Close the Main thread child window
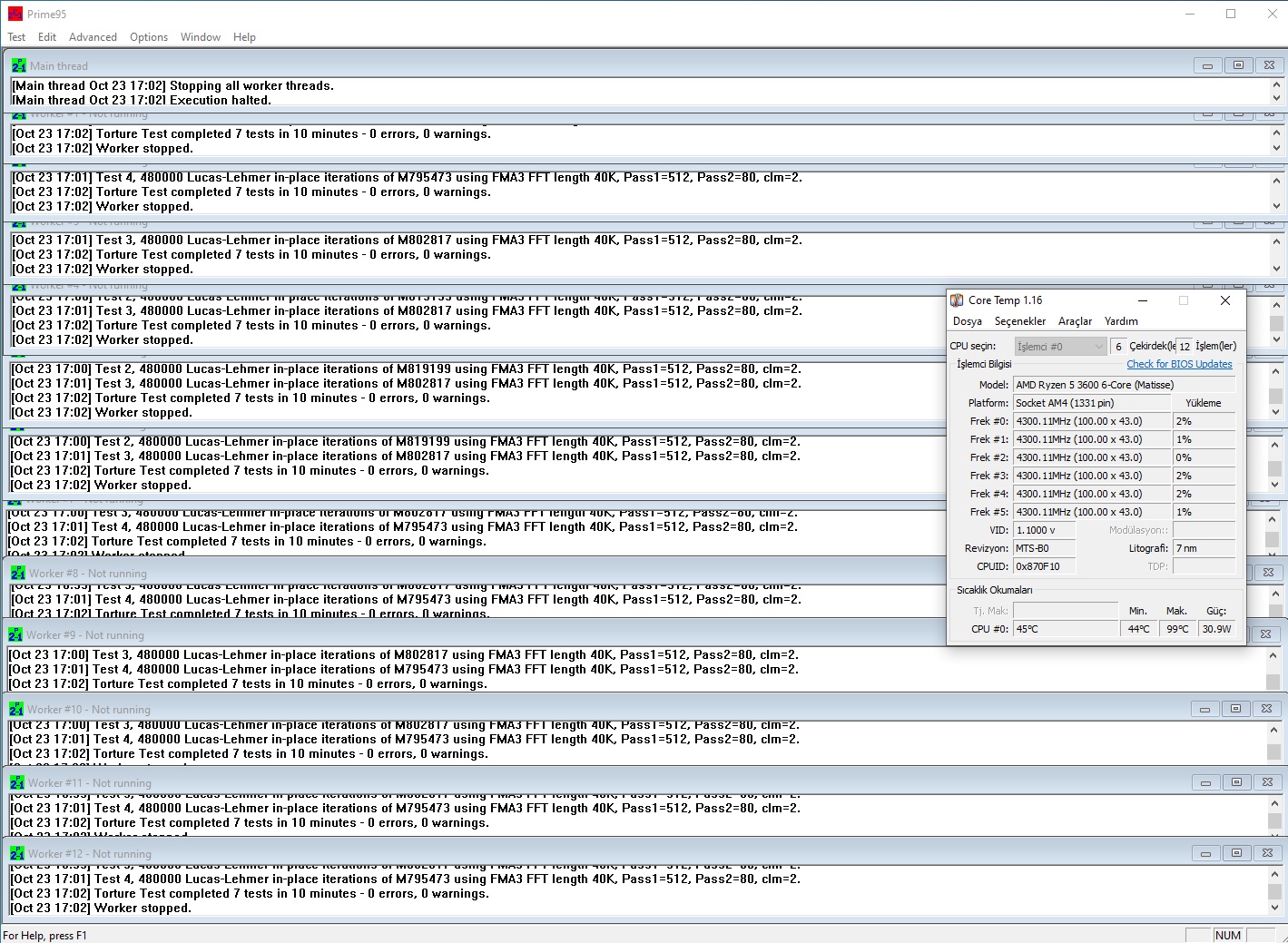The width and height of the screenshot is (1288, 943). point(1269,65)
